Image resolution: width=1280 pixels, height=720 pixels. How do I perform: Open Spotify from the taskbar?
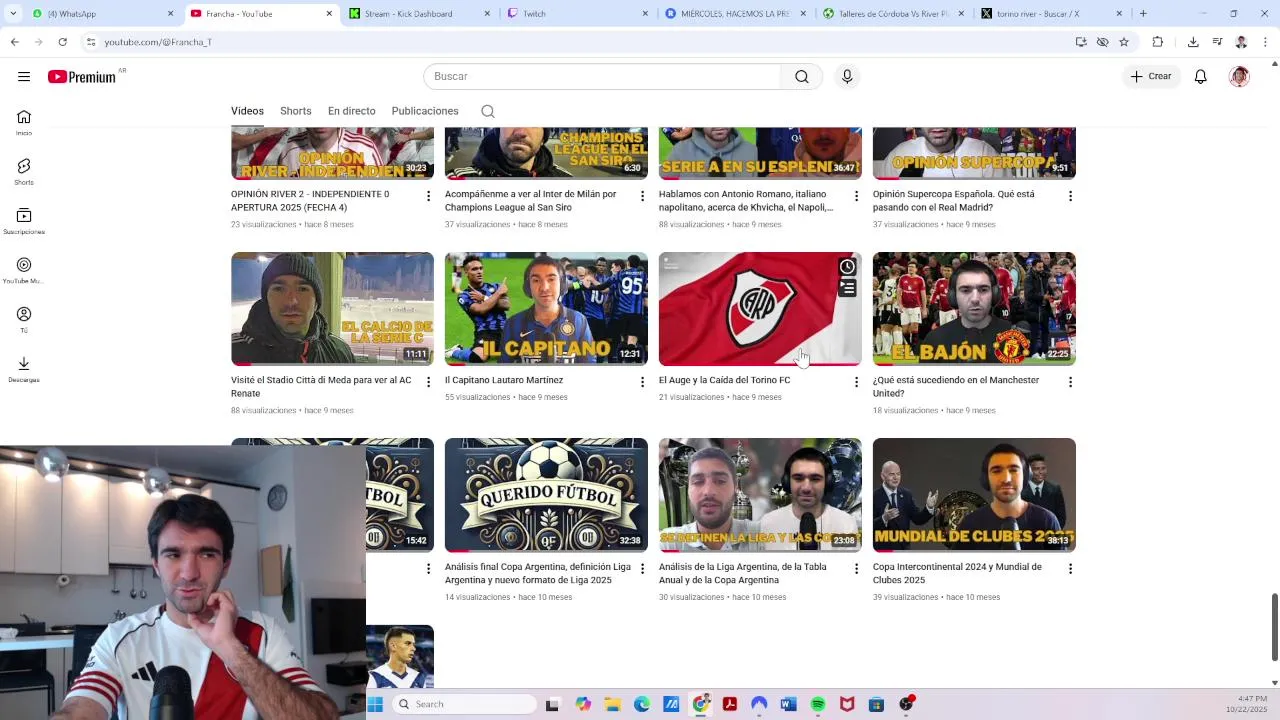pos(818,704)
